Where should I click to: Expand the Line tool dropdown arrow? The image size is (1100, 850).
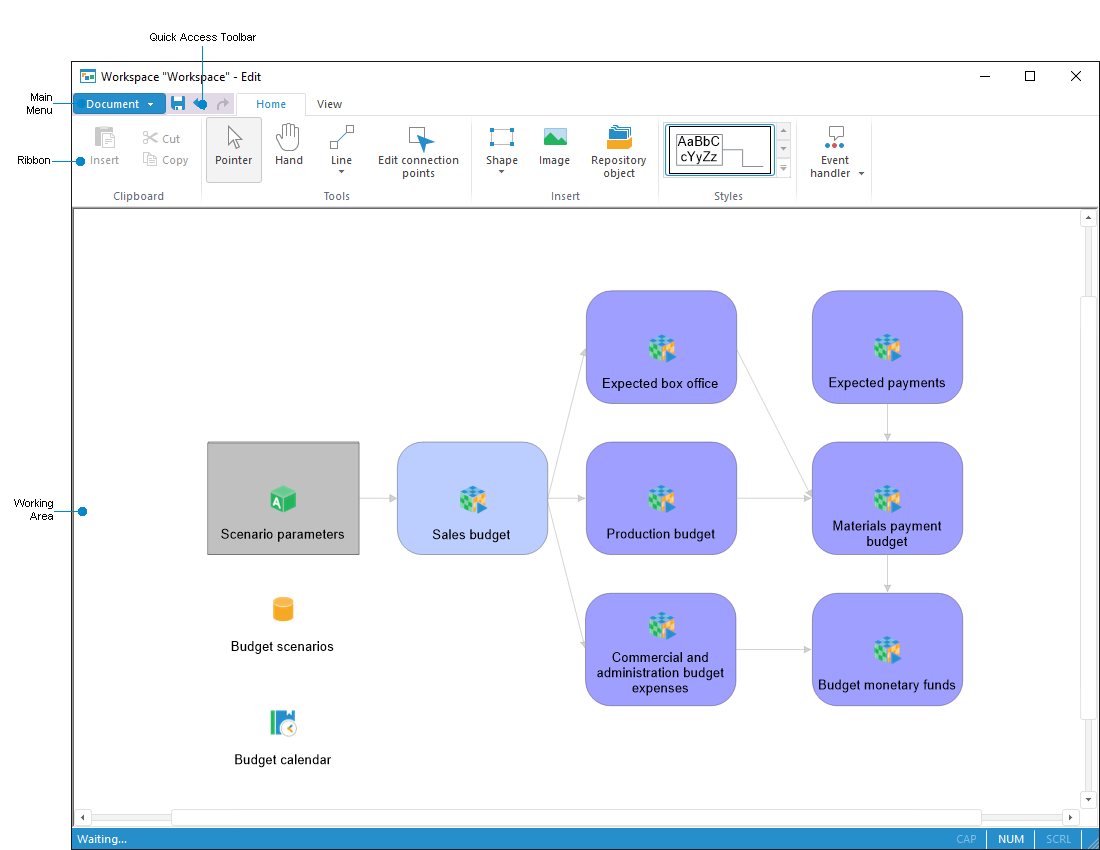coord(342,172)
